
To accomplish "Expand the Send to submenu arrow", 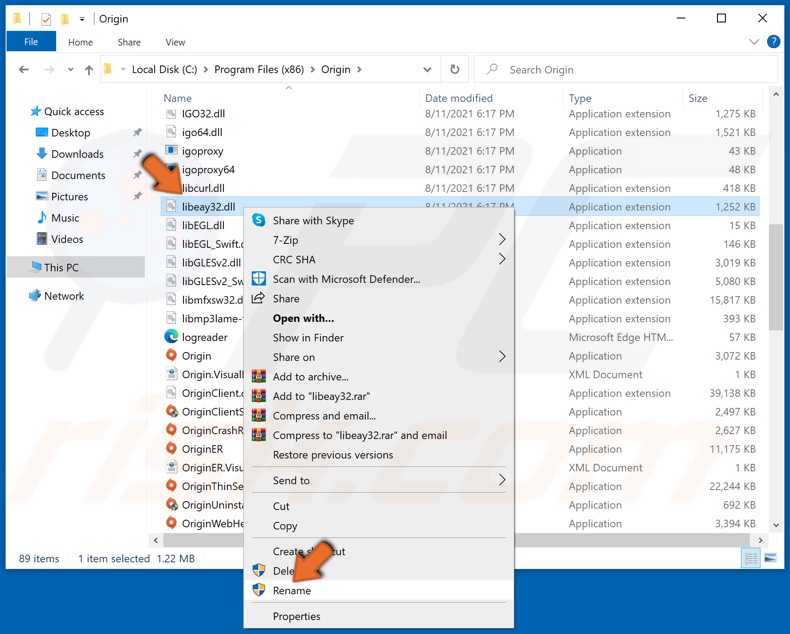I will click(502, 480).
